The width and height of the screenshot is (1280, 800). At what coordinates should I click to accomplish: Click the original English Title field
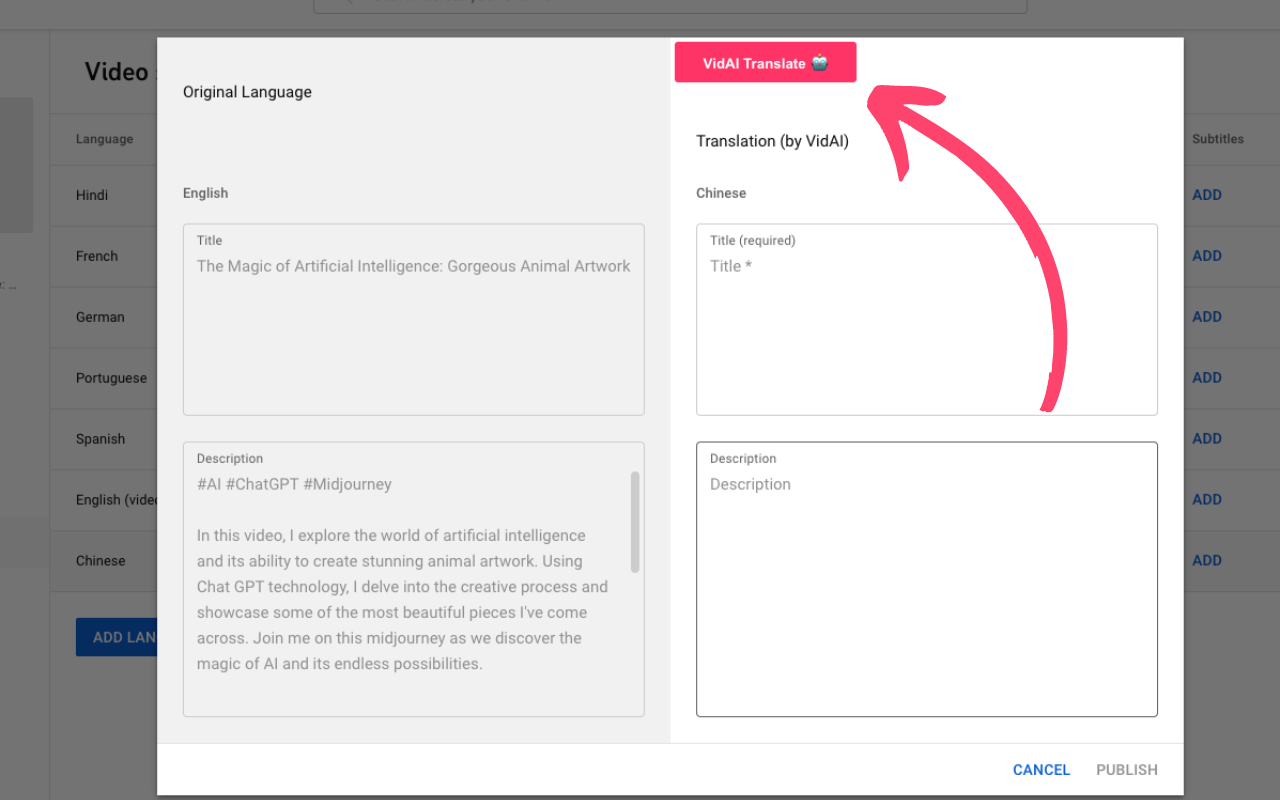pos(413,318)
